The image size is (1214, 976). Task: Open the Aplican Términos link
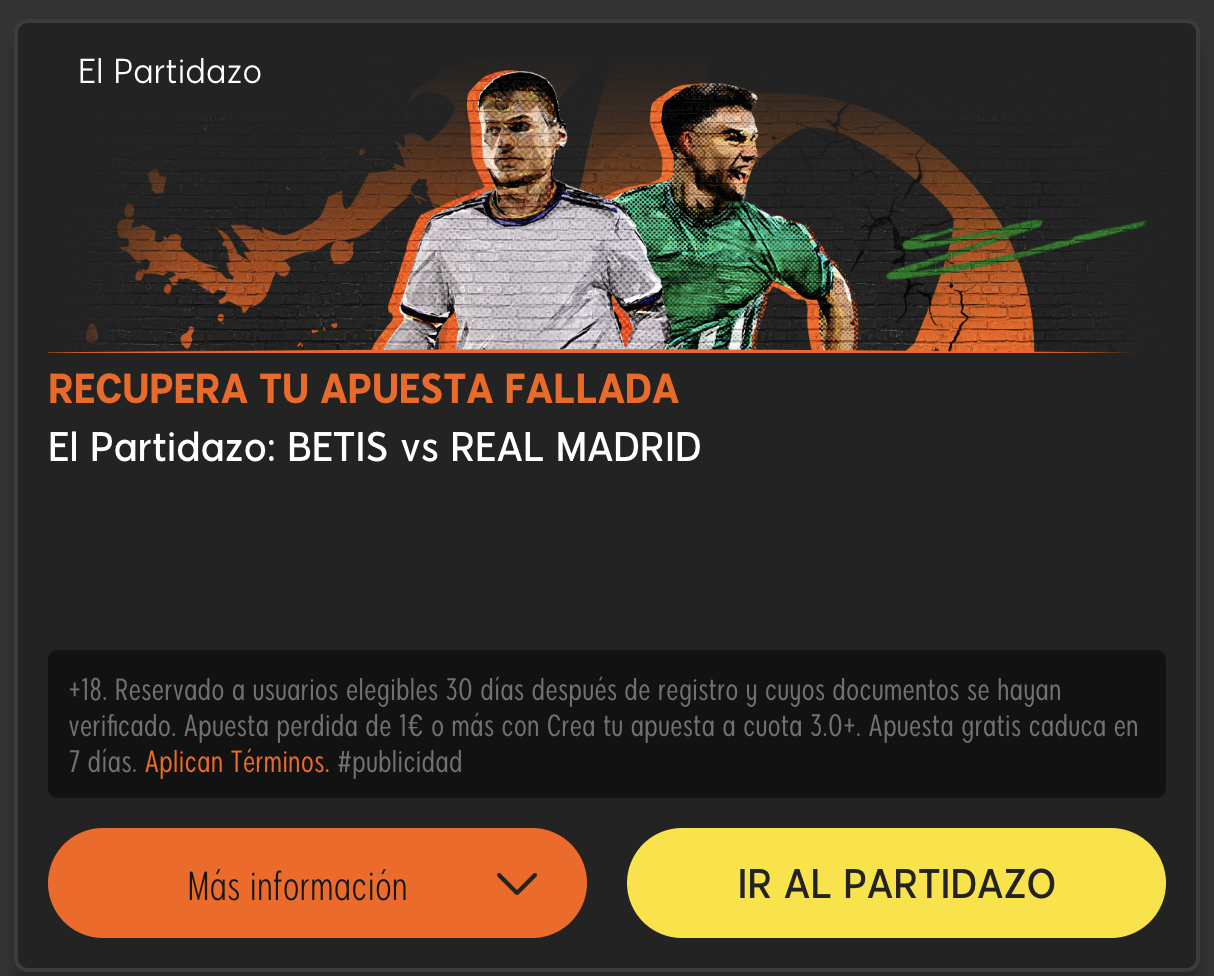click(237, 763)
